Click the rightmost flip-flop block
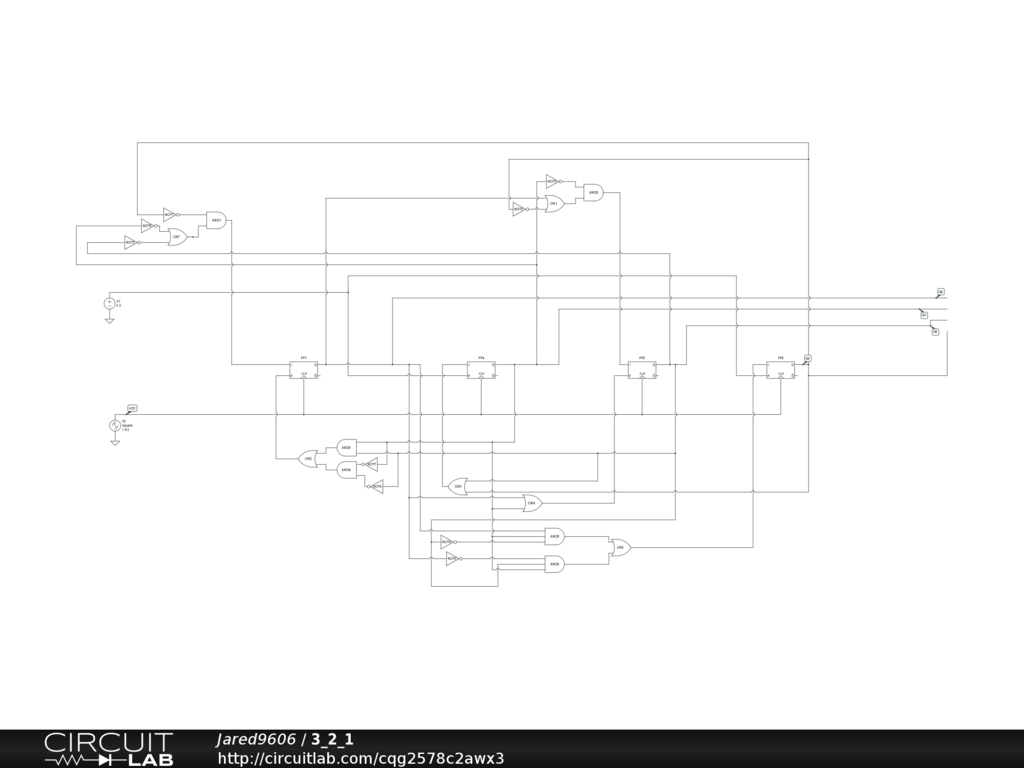Screen dimensions: 1024x768 click(781, 370)
